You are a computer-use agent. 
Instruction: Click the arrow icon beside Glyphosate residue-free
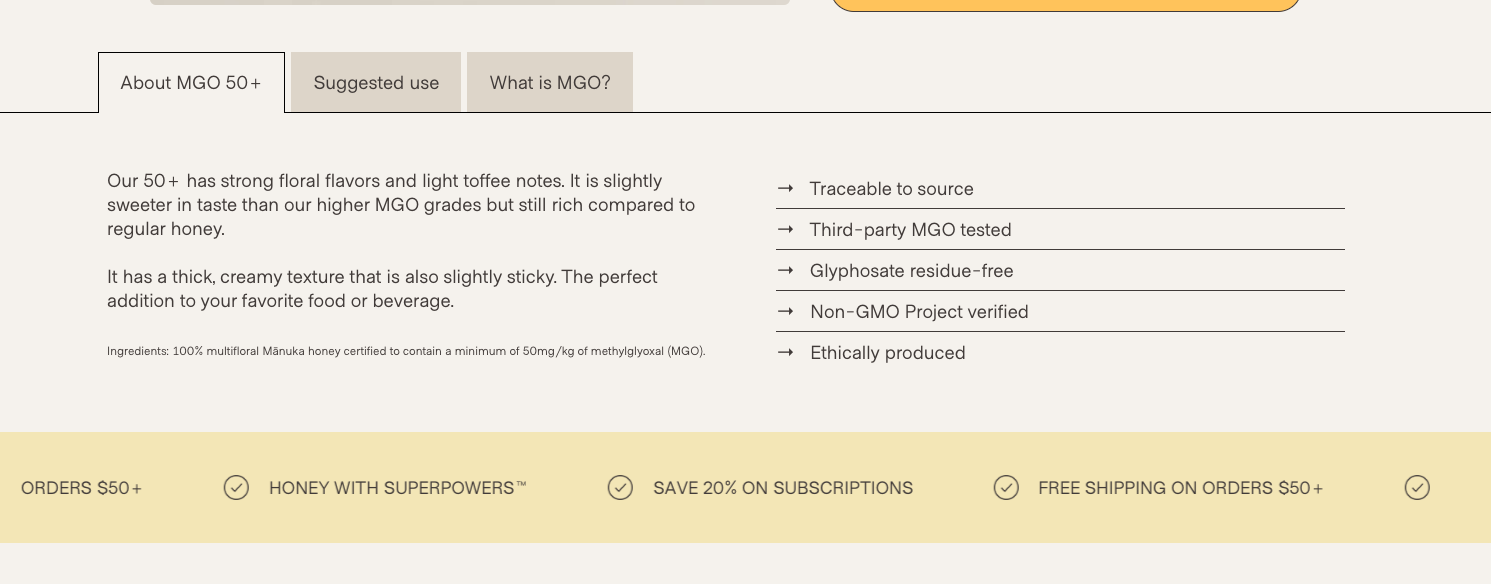pos(786,270)
